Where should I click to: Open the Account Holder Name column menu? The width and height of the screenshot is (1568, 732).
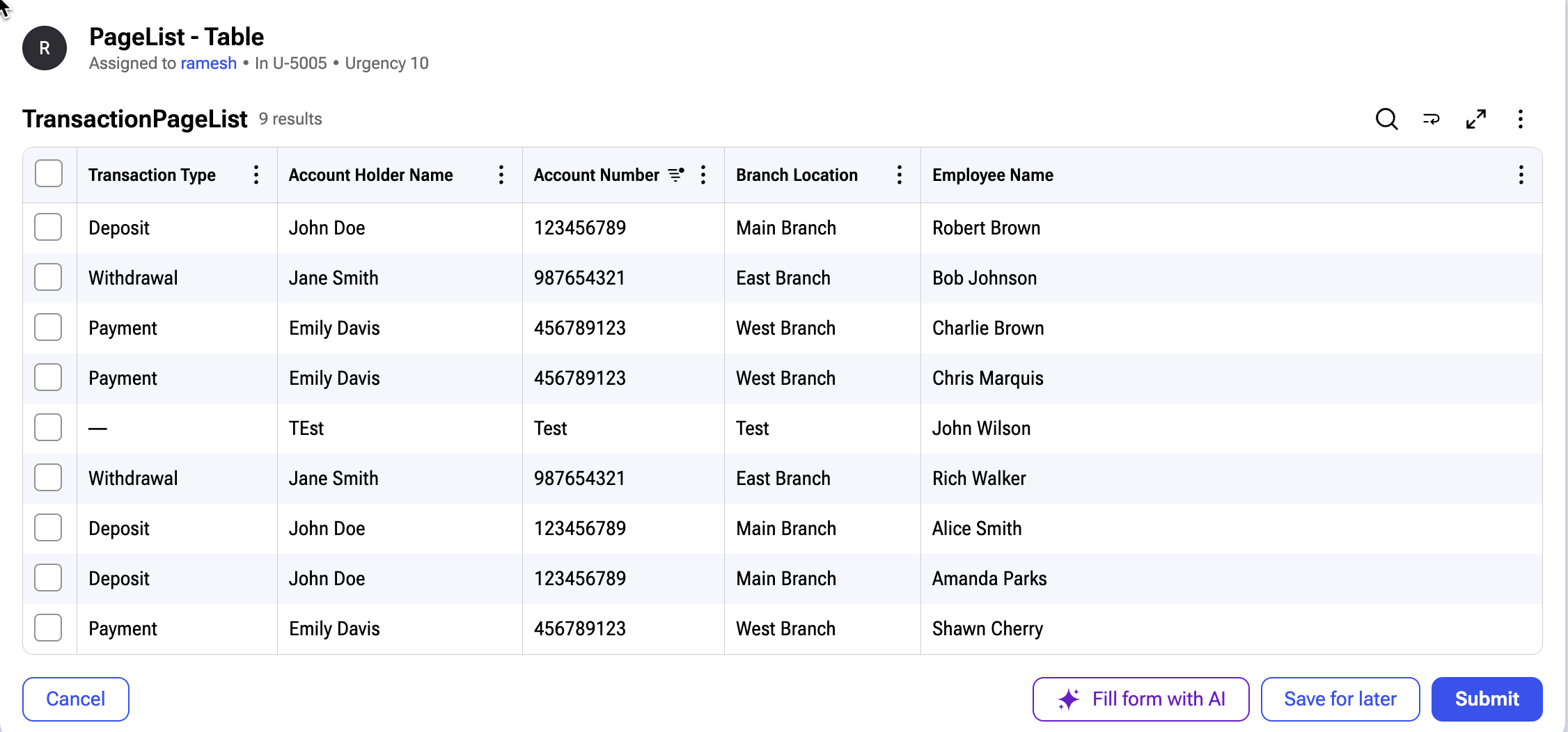501,175
